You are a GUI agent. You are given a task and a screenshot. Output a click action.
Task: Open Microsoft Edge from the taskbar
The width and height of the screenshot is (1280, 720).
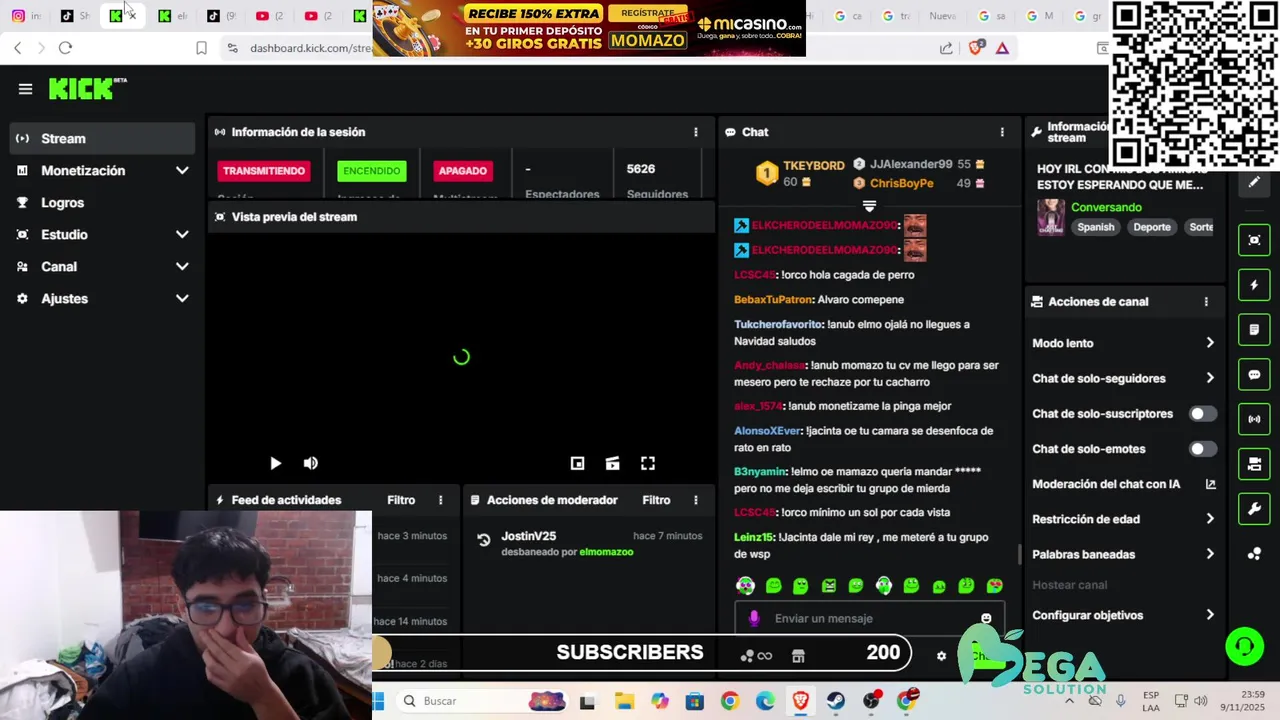765,701
